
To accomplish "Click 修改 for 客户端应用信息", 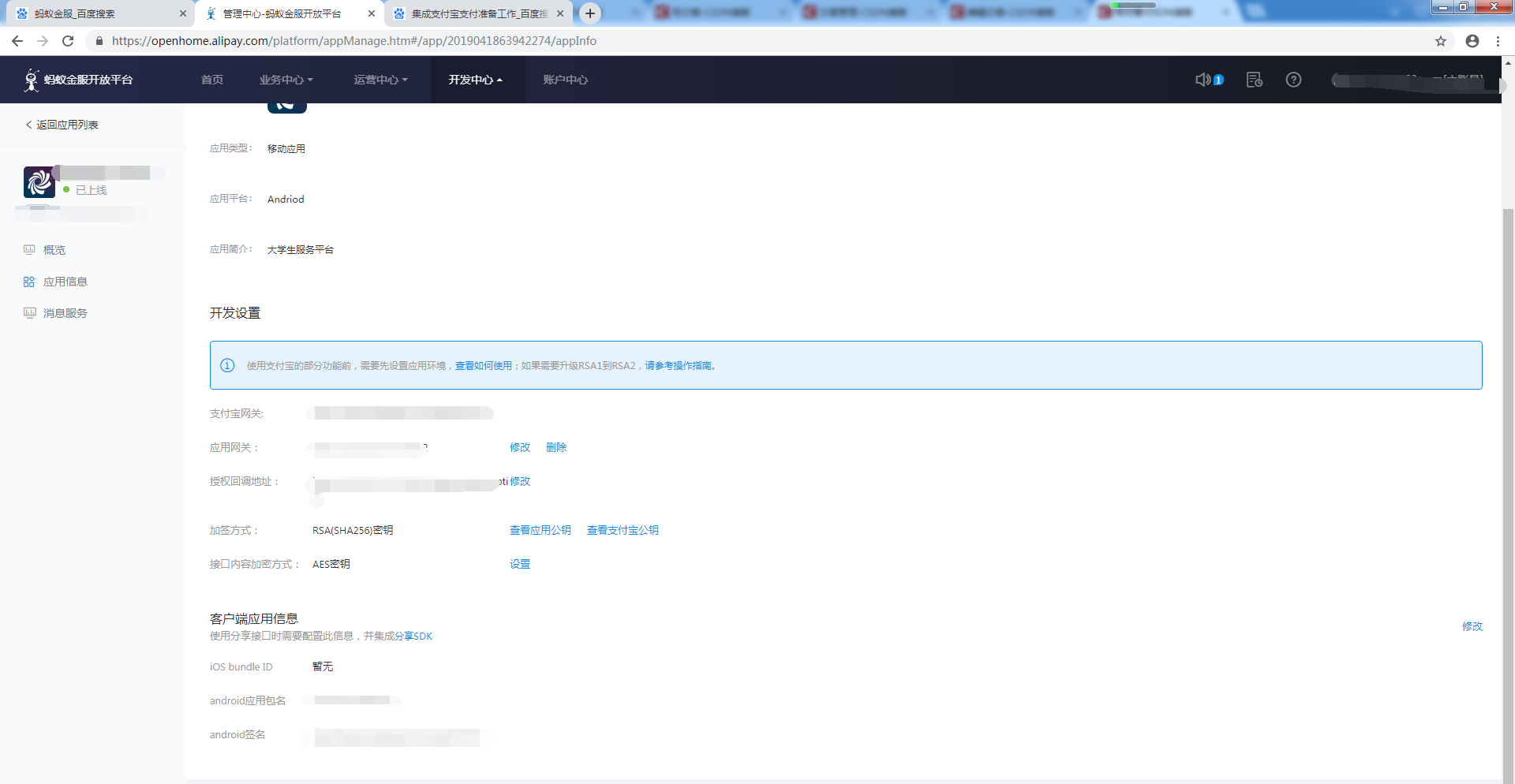I will (x=1472, y=626).
